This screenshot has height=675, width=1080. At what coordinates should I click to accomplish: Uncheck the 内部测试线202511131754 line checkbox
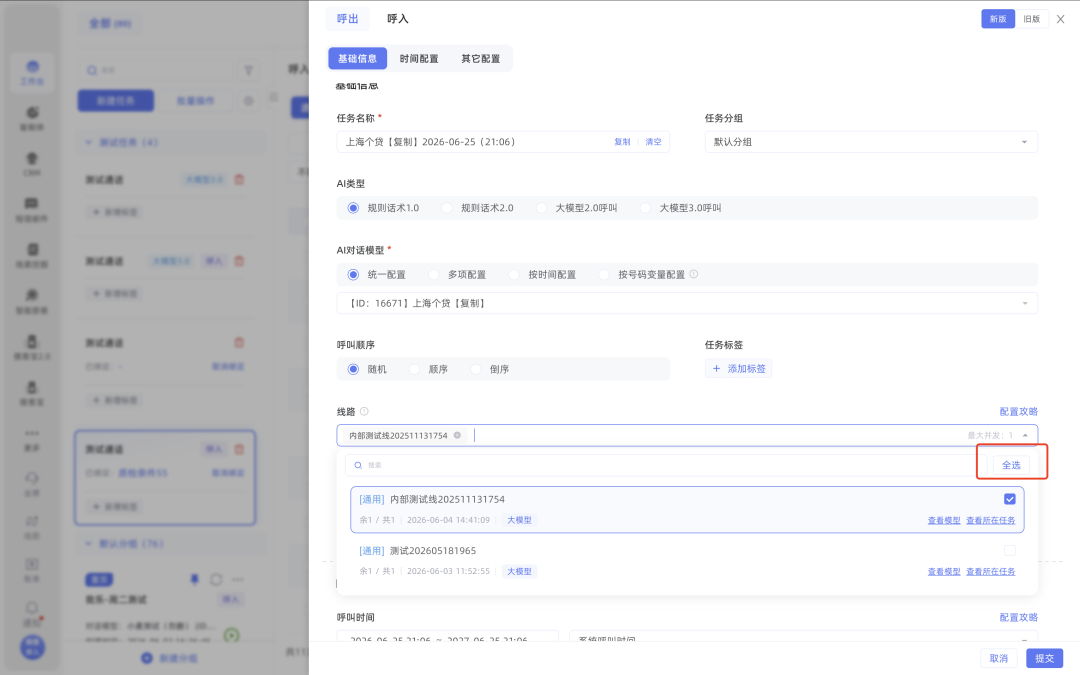coord(1010,499)
